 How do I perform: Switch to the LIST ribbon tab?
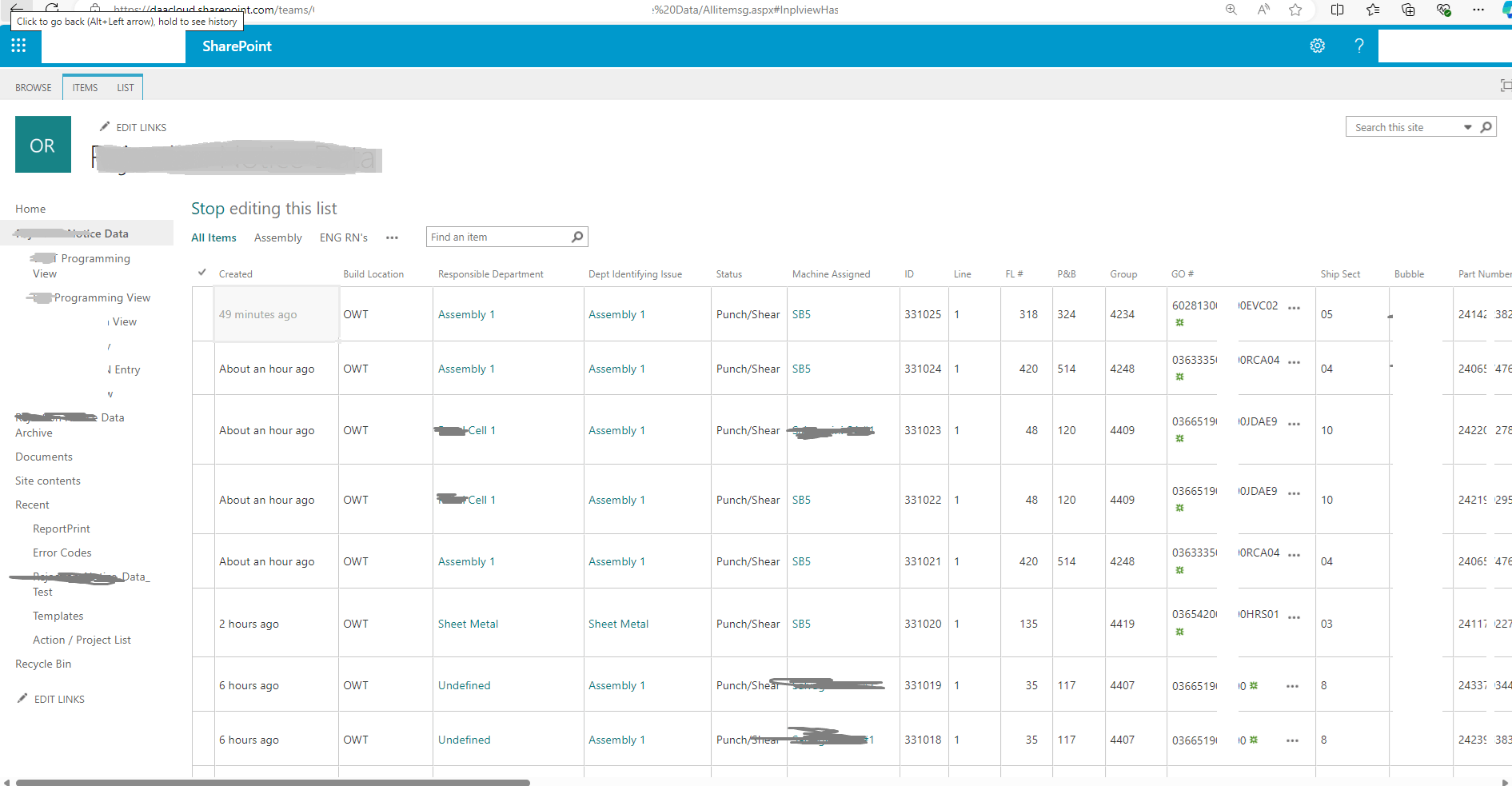click(x=126, y=87)
